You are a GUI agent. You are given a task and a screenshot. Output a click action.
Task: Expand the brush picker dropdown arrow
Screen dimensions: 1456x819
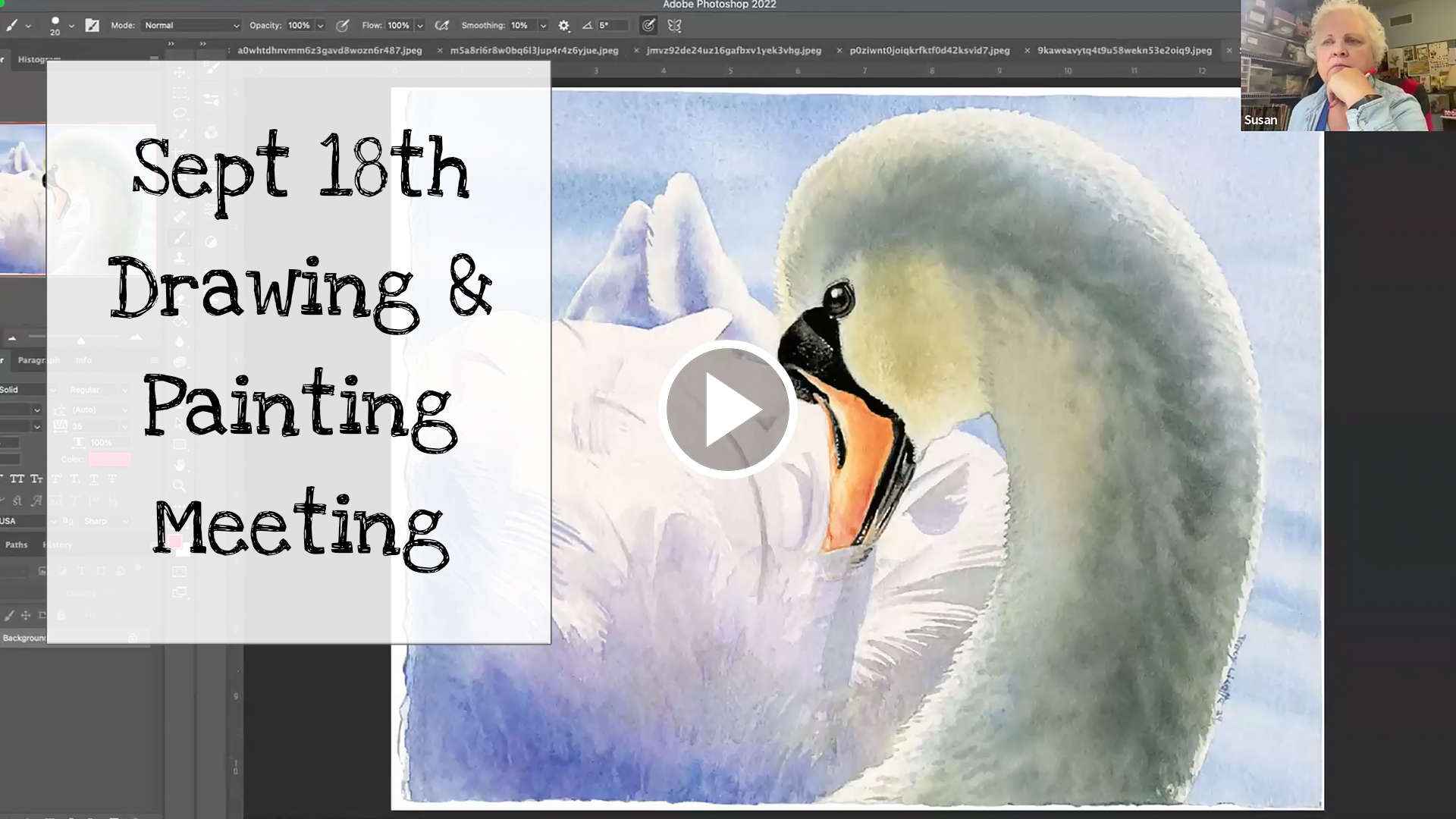71,26
